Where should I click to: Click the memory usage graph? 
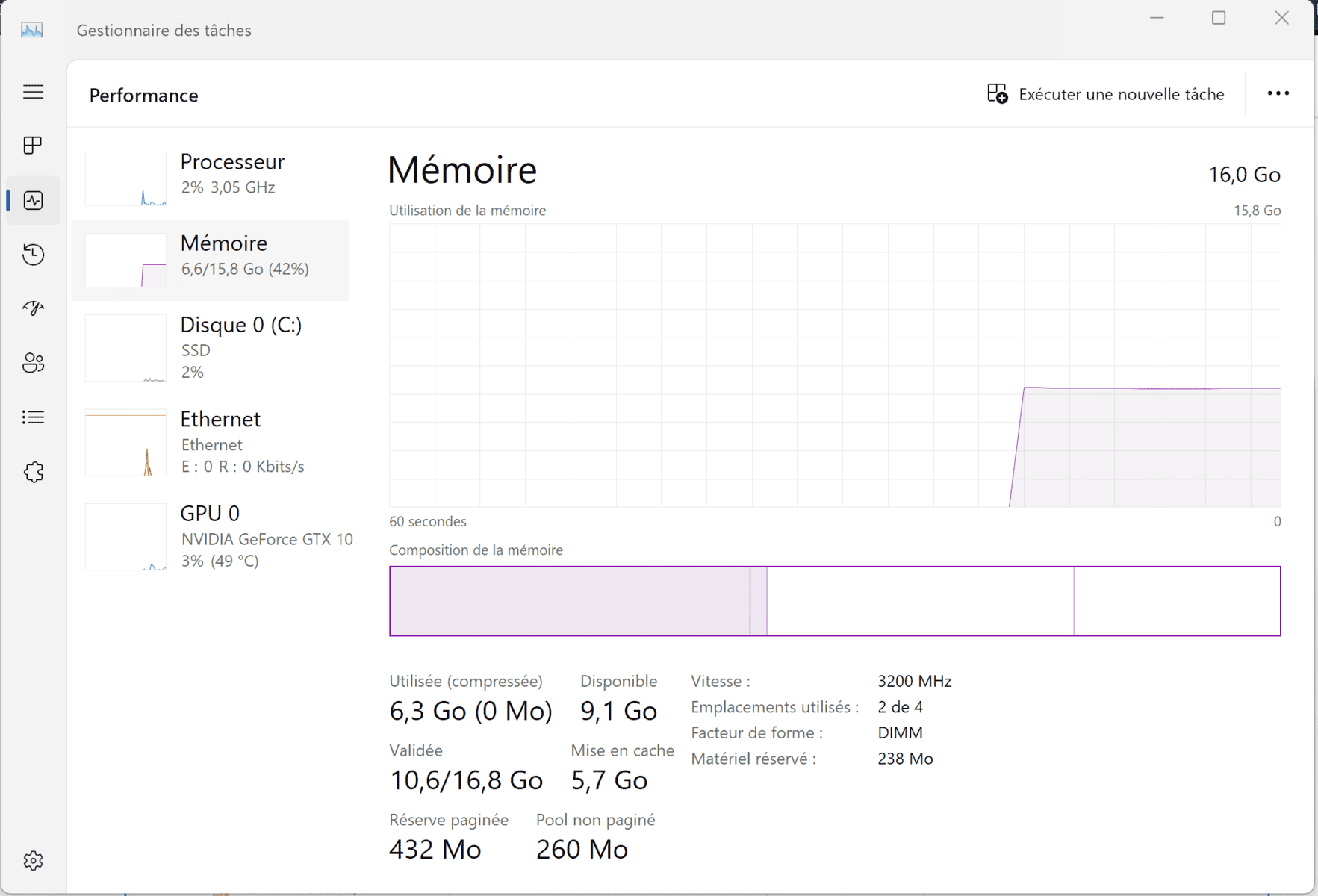(835, 365)
